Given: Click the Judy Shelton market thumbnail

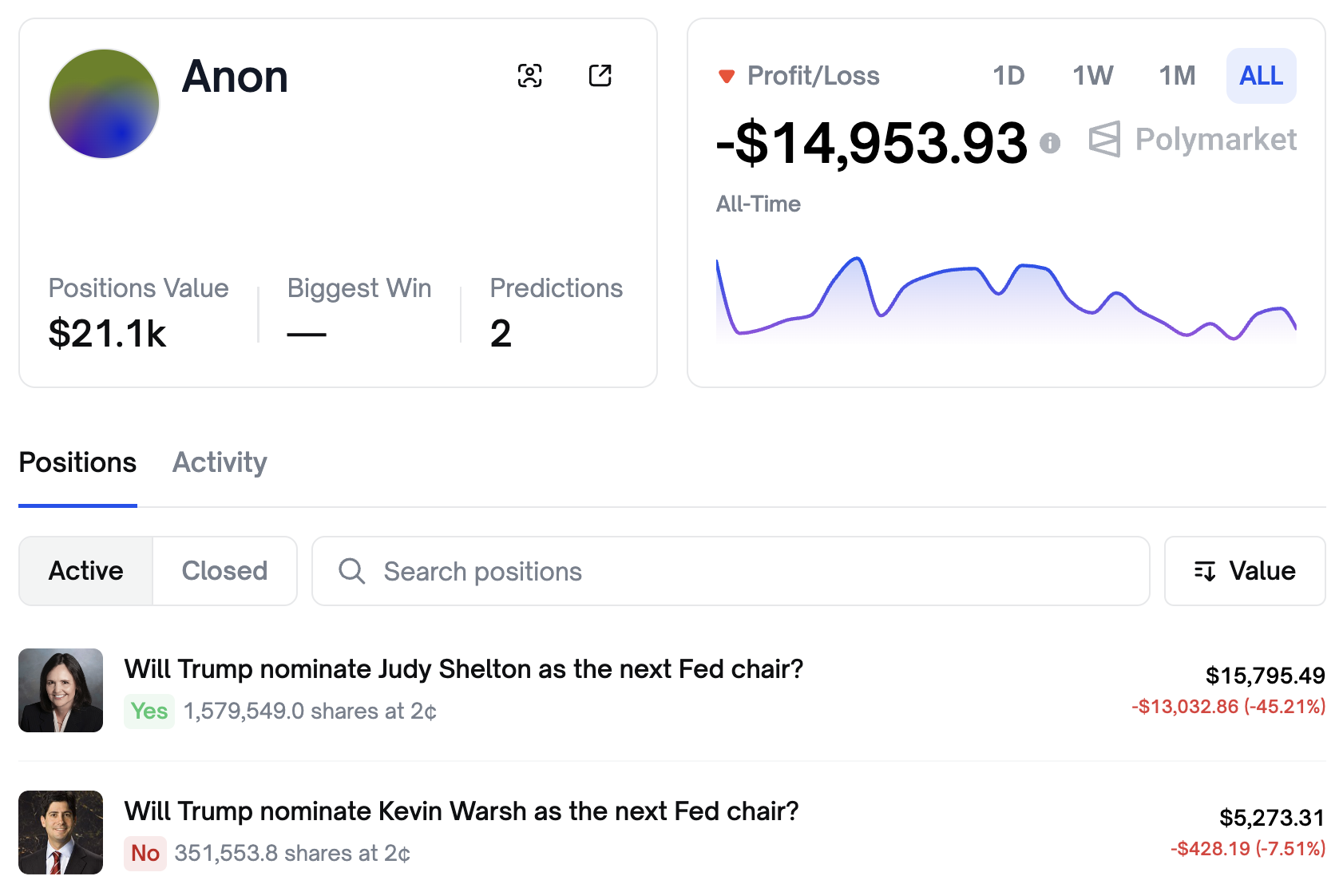Looking at the screenshot, I should 61,690.
